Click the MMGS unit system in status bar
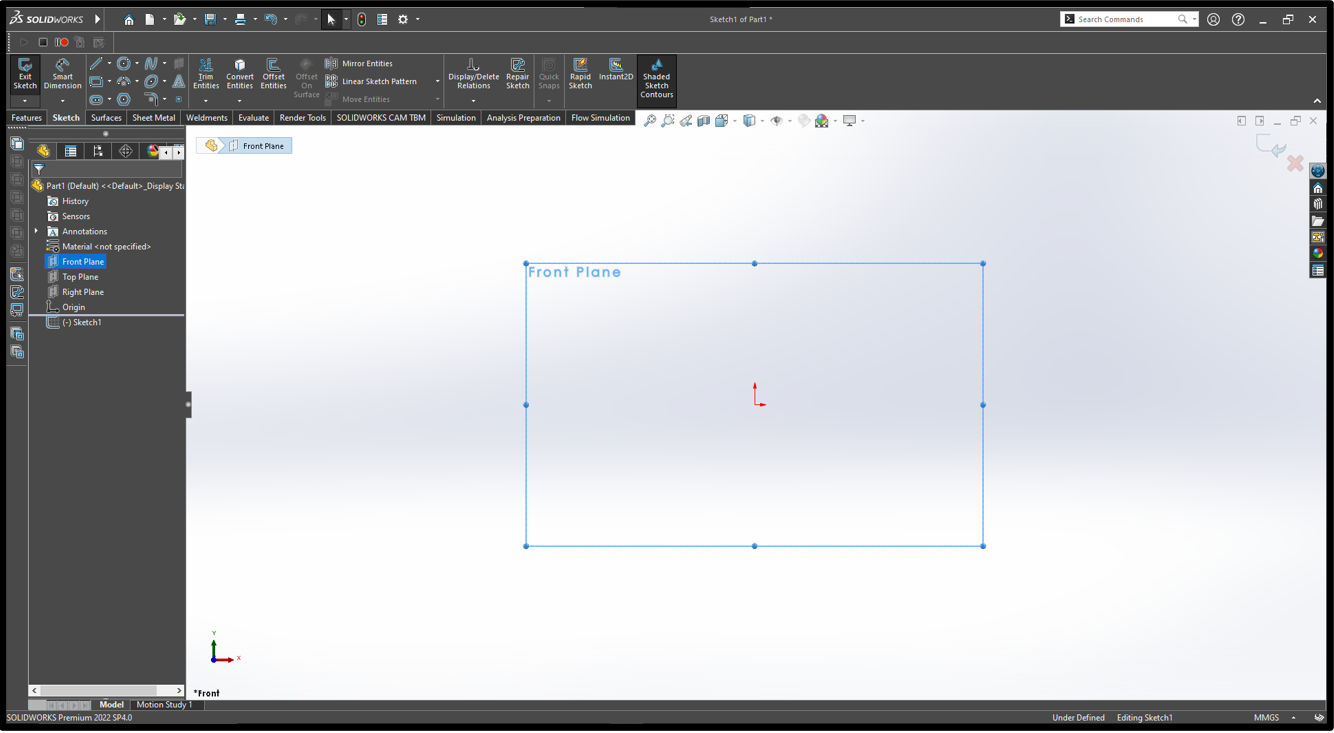This screenshot has width=1334, height=733. (x=1266, y=718)
